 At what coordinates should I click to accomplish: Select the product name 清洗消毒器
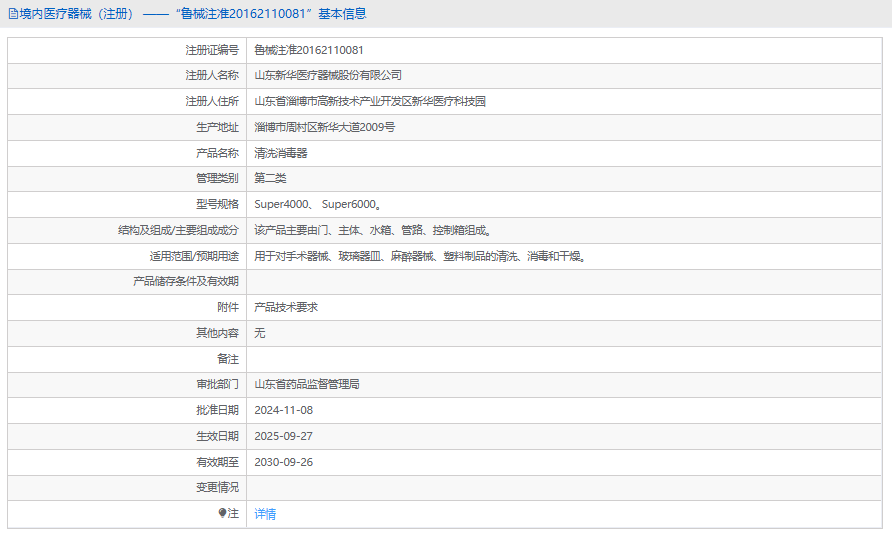pos(281,153)
